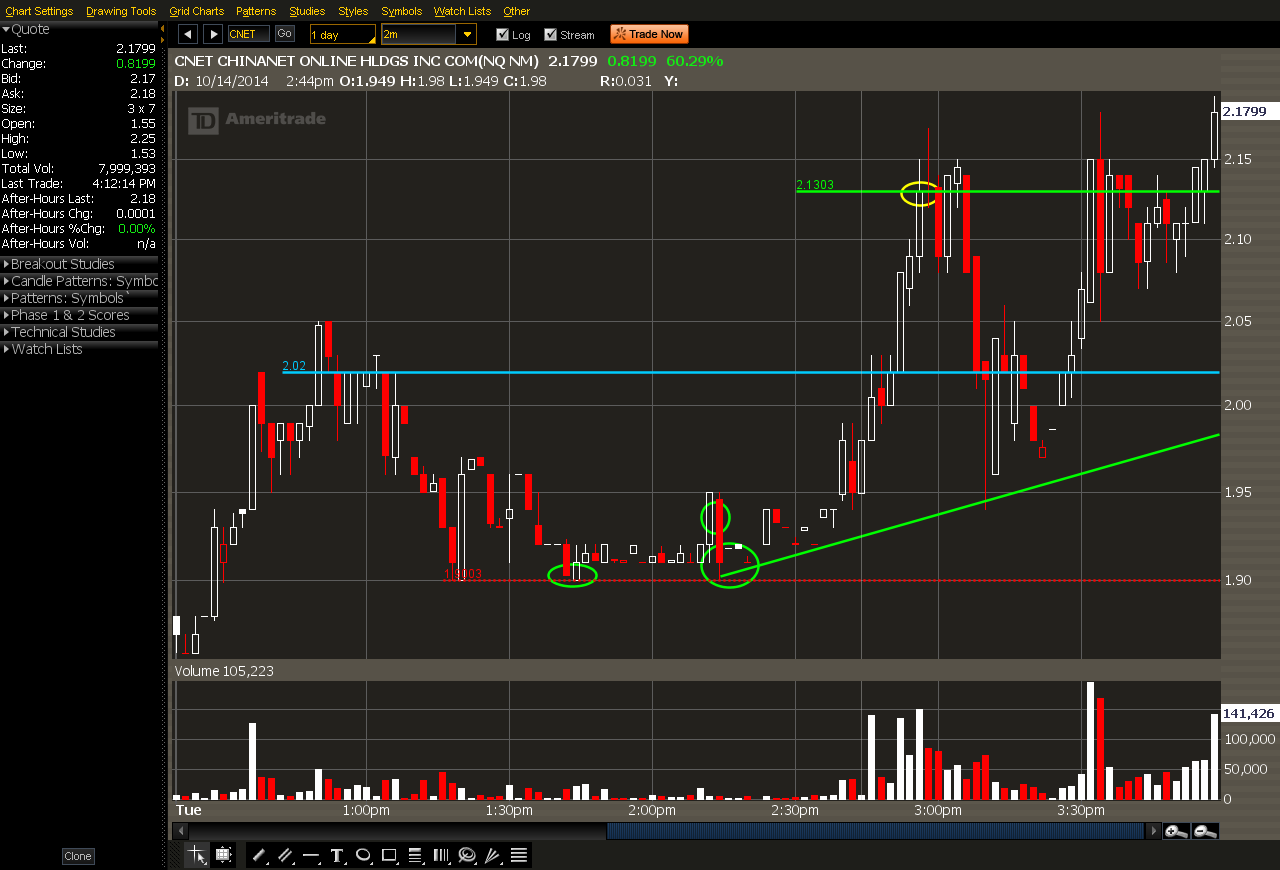Expand the Watch Lists section
The image size is (1280, 870).
point(79,349)
